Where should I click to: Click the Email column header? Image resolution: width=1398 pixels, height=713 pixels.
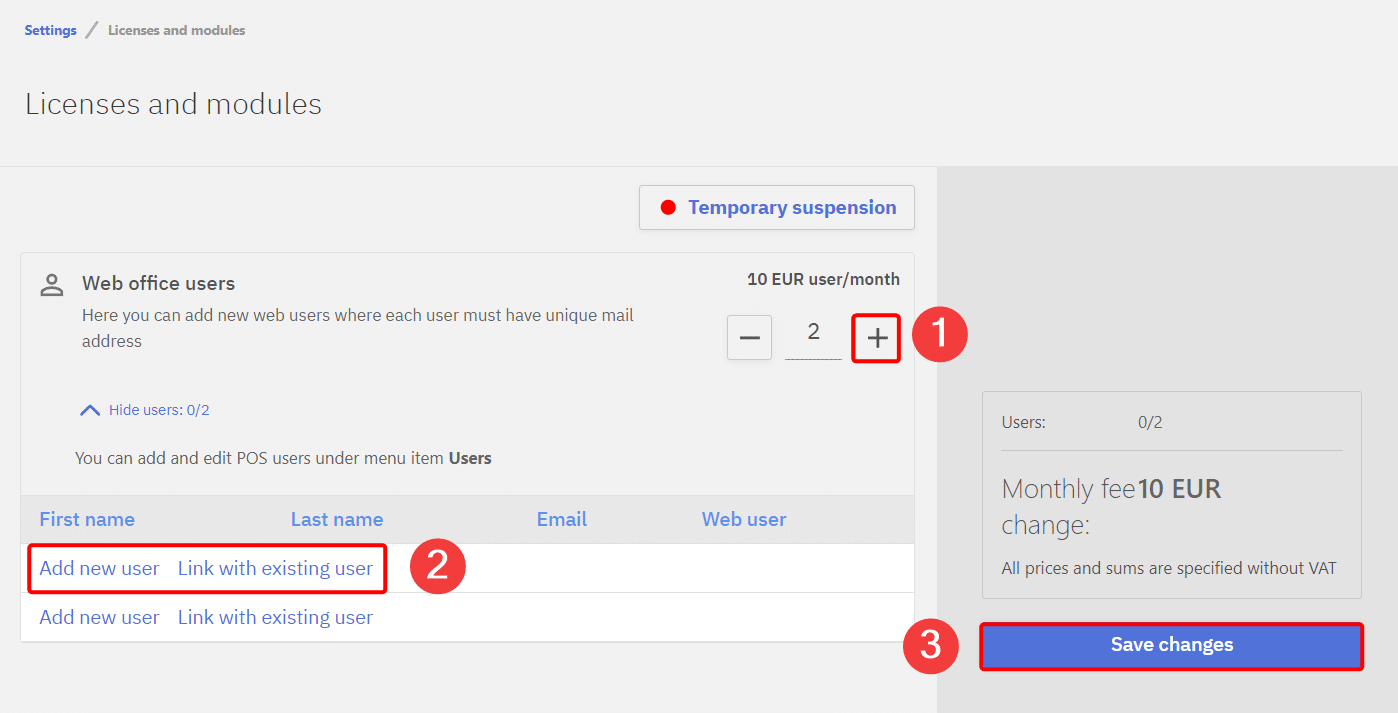(x=561, y=519)
